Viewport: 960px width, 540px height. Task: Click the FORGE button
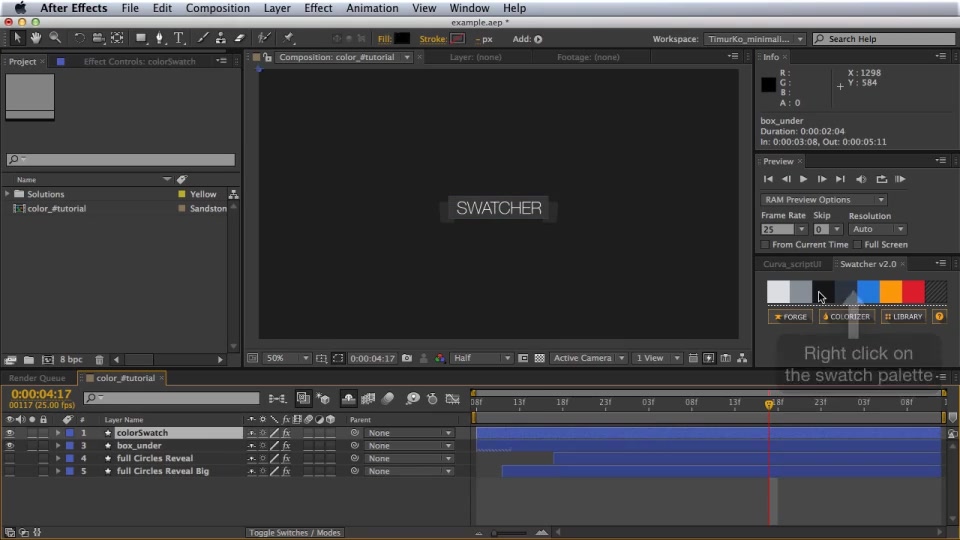(x=790, y=317)
